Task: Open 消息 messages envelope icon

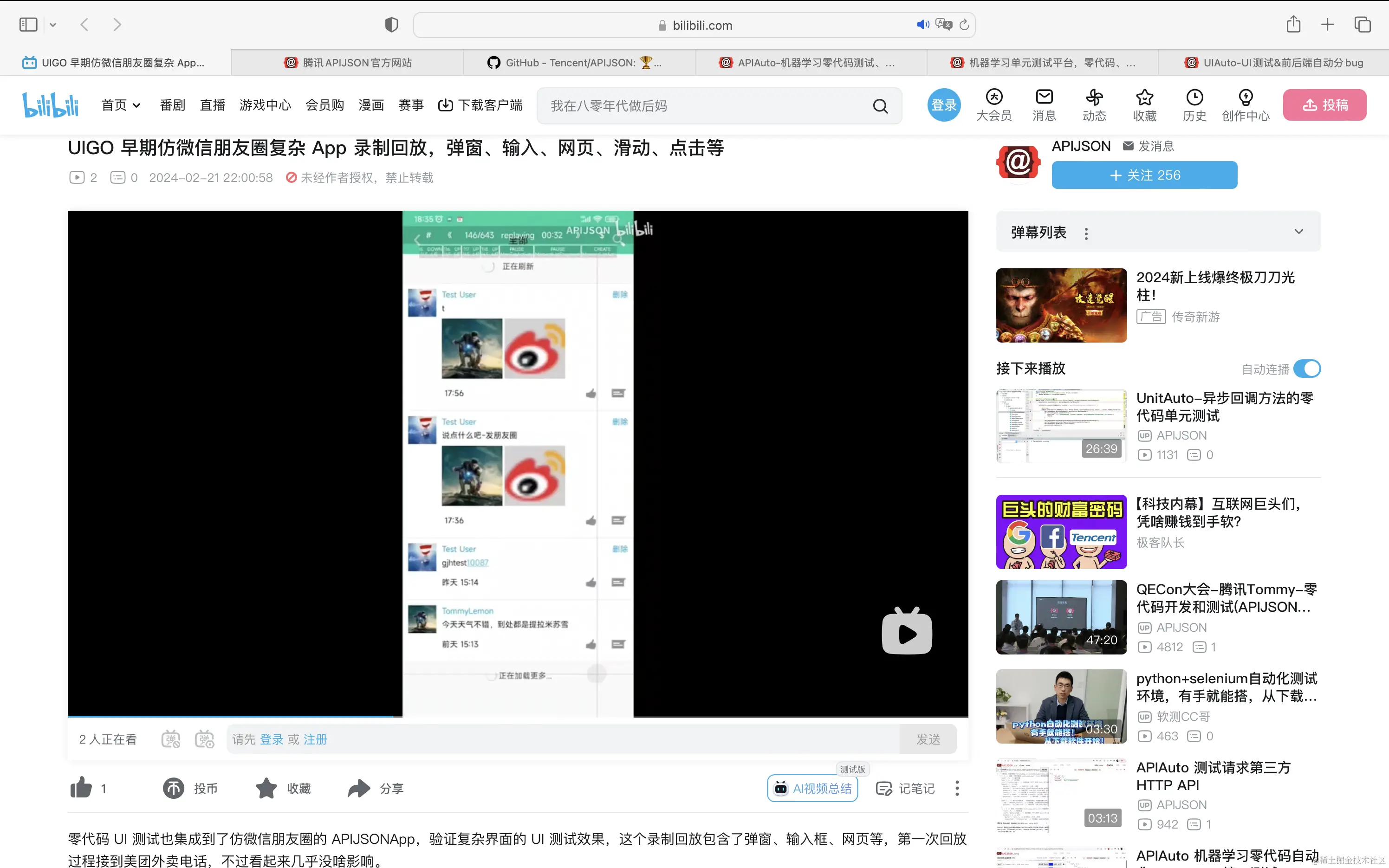Action: pos(1044,97)
